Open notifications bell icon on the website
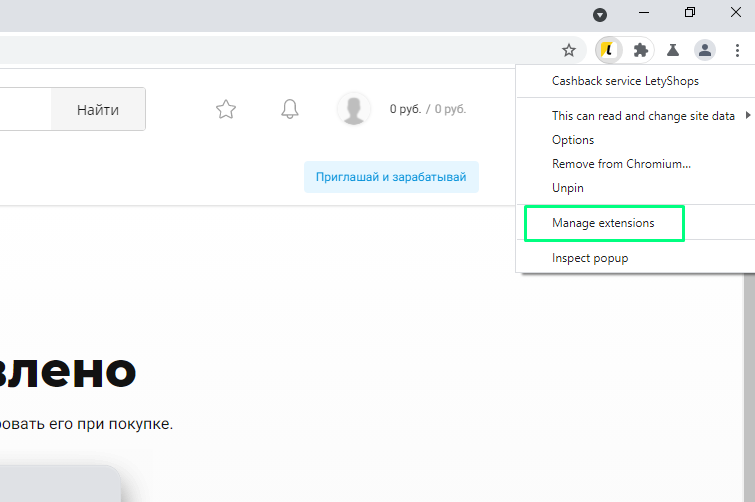 (x=290, y=109)
